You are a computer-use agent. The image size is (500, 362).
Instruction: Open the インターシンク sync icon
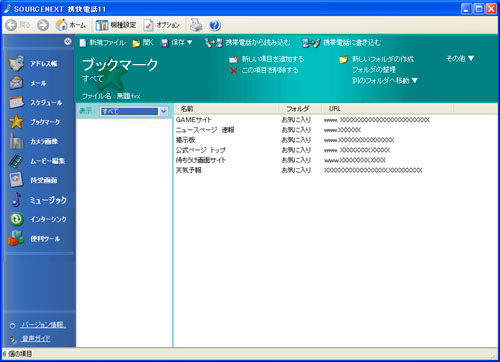(x=16, y=219)
